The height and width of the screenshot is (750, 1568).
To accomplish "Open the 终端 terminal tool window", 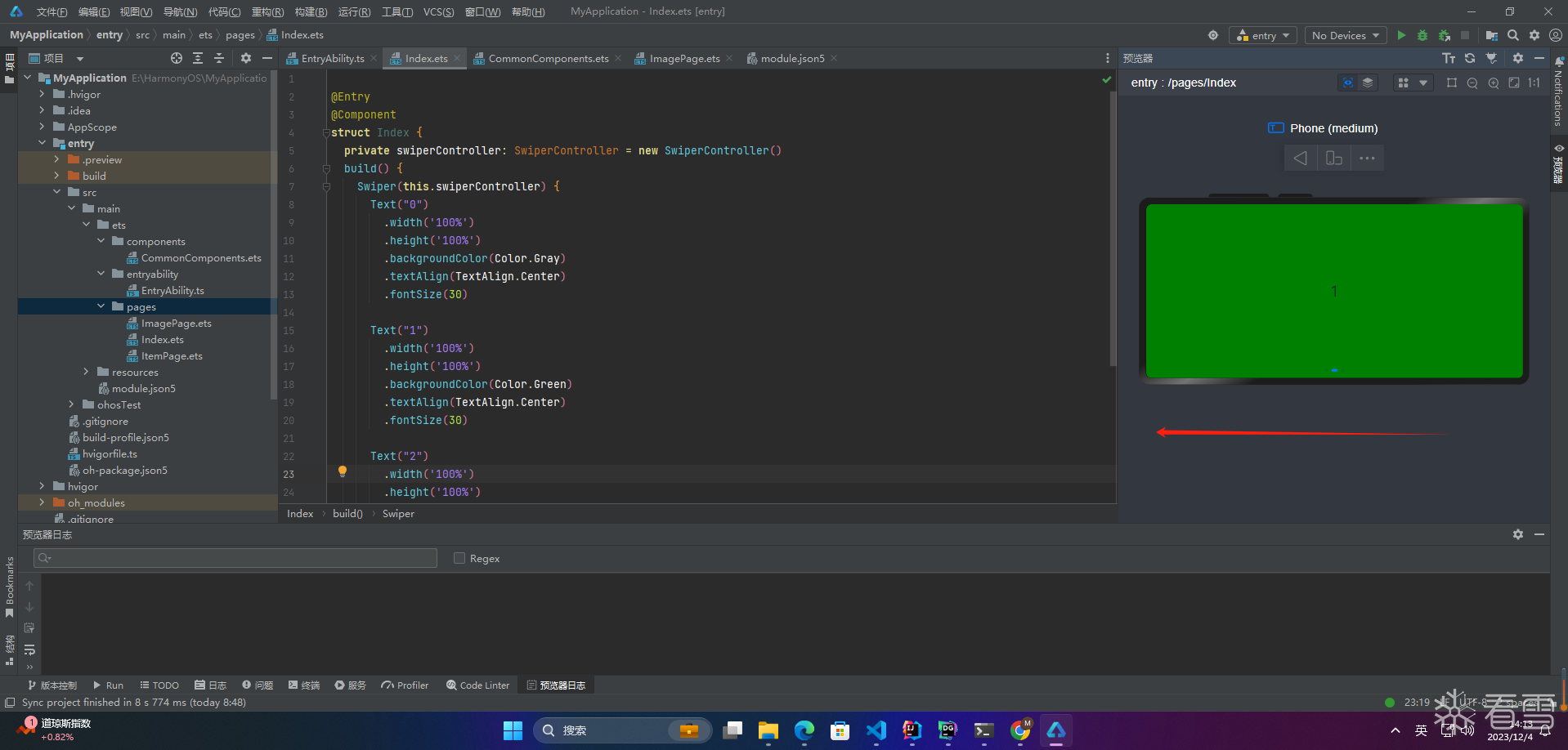I will coord(304,685).
